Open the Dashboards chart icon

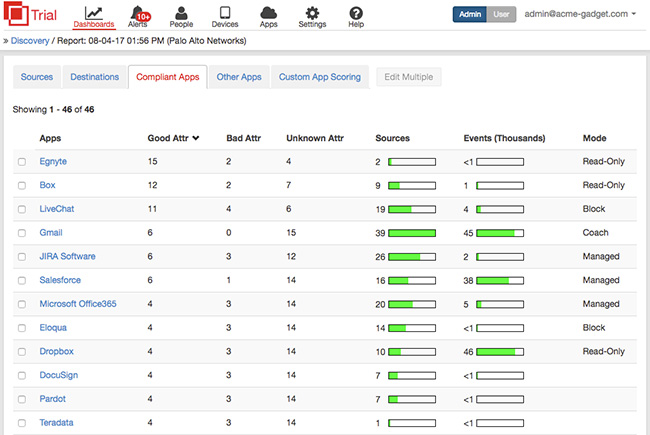(93, 12)
